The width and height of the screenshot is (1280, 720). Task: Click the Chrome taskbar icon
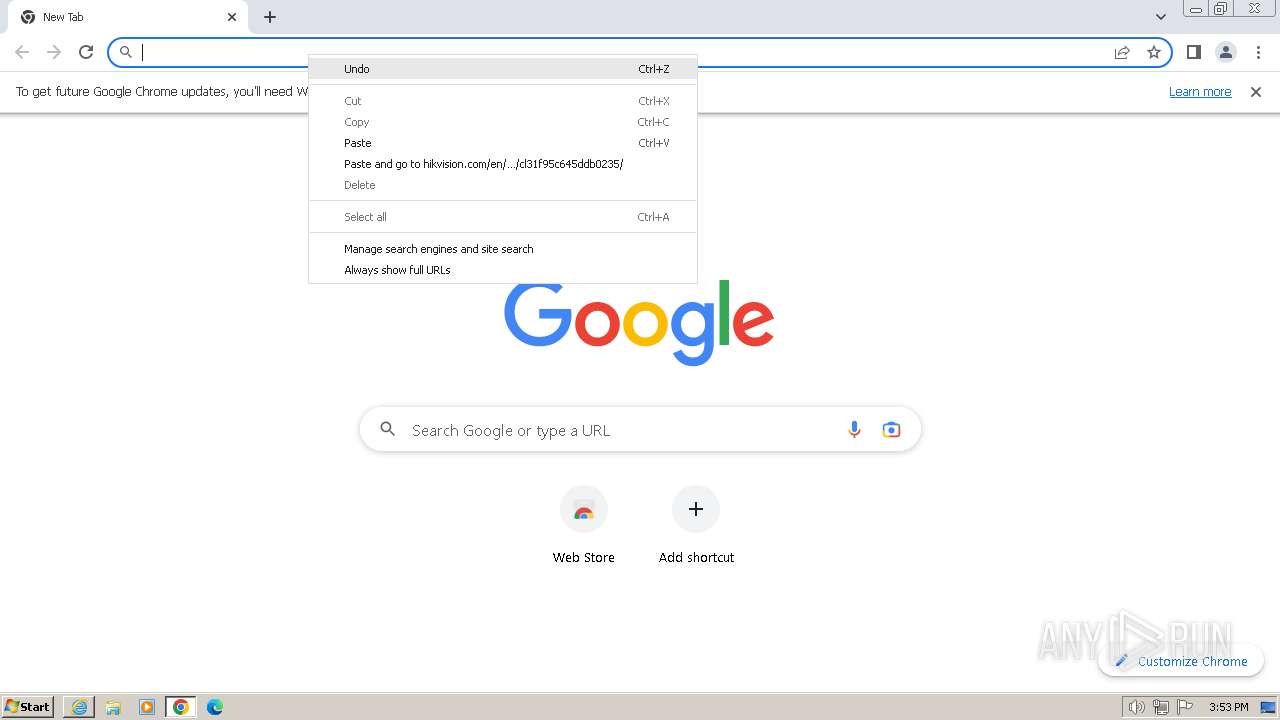[181, 707]
